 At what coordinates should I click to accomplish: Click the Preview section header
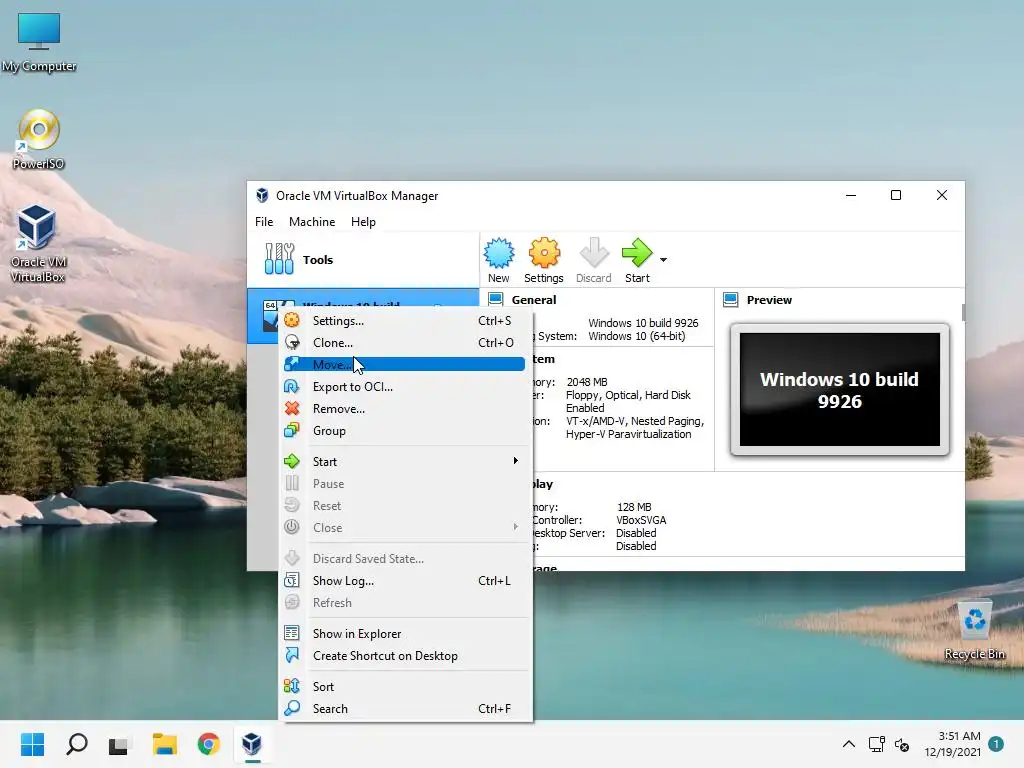coord(769,300)
